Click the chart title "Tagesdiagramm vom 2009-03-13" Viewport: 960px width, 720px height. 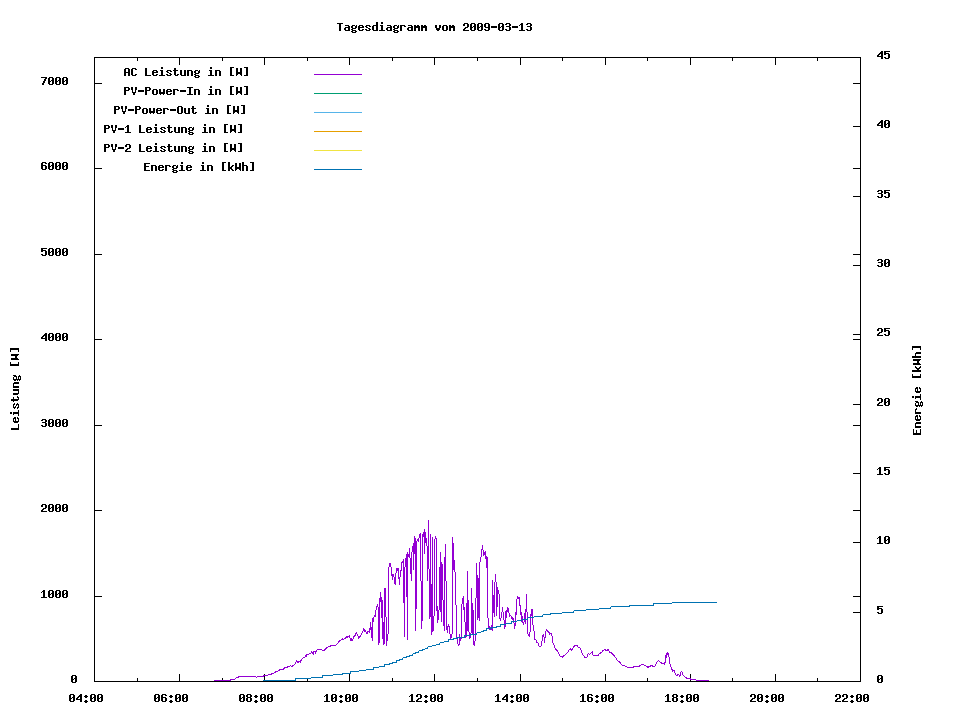434,27
